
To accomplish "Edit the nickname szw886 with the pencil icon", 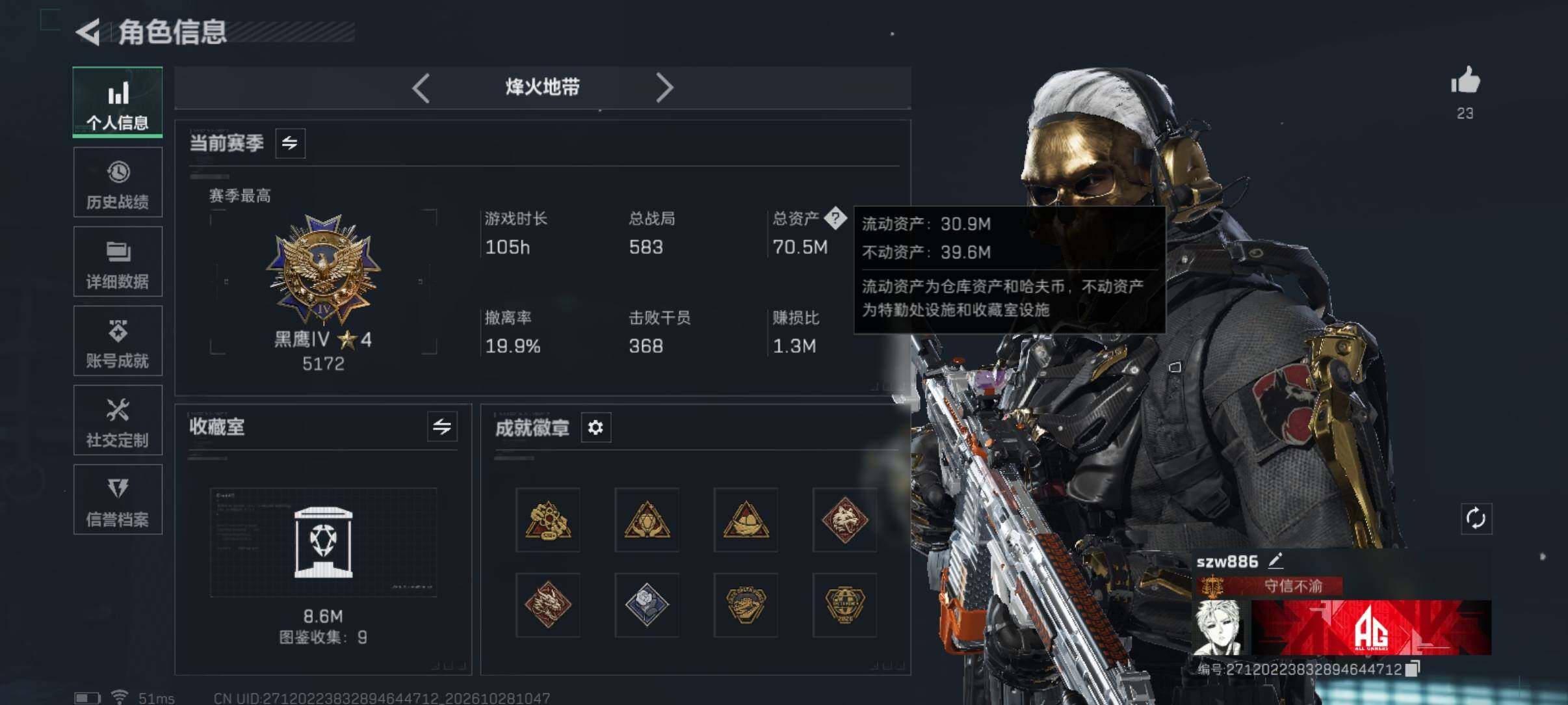I will coord(1275,561).
